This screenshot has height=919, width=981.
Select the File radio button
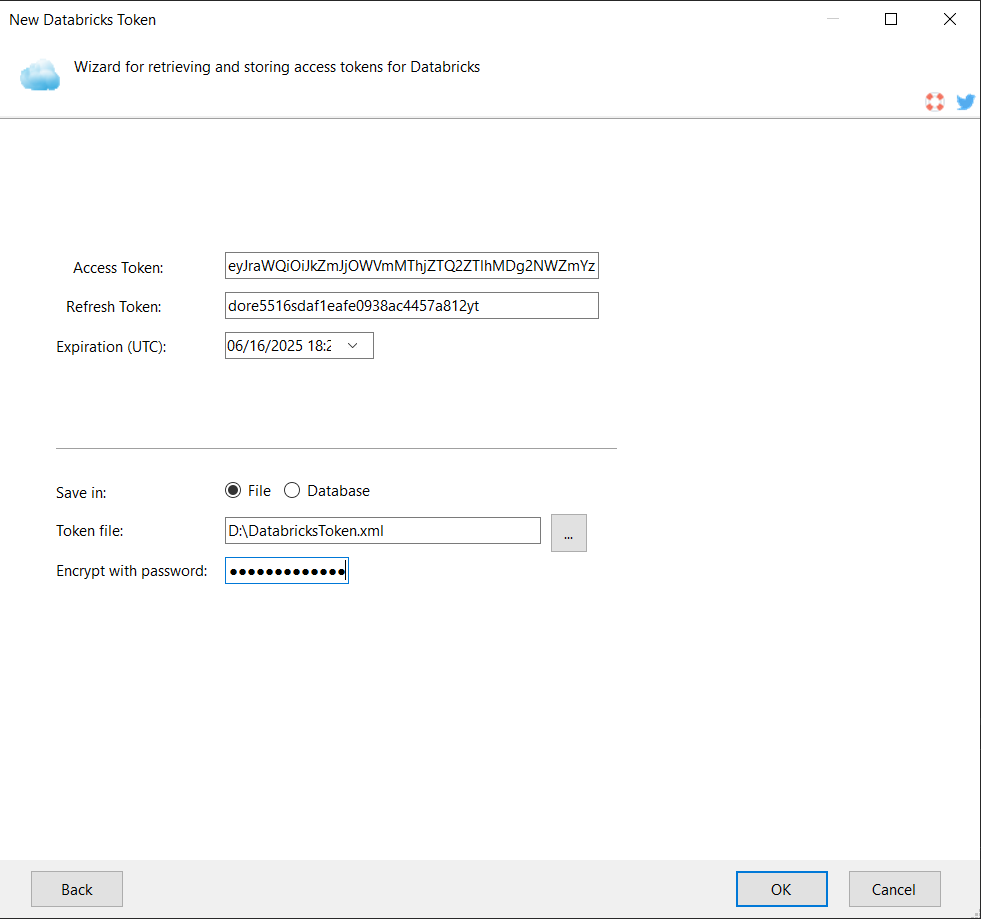click(233, 490)
